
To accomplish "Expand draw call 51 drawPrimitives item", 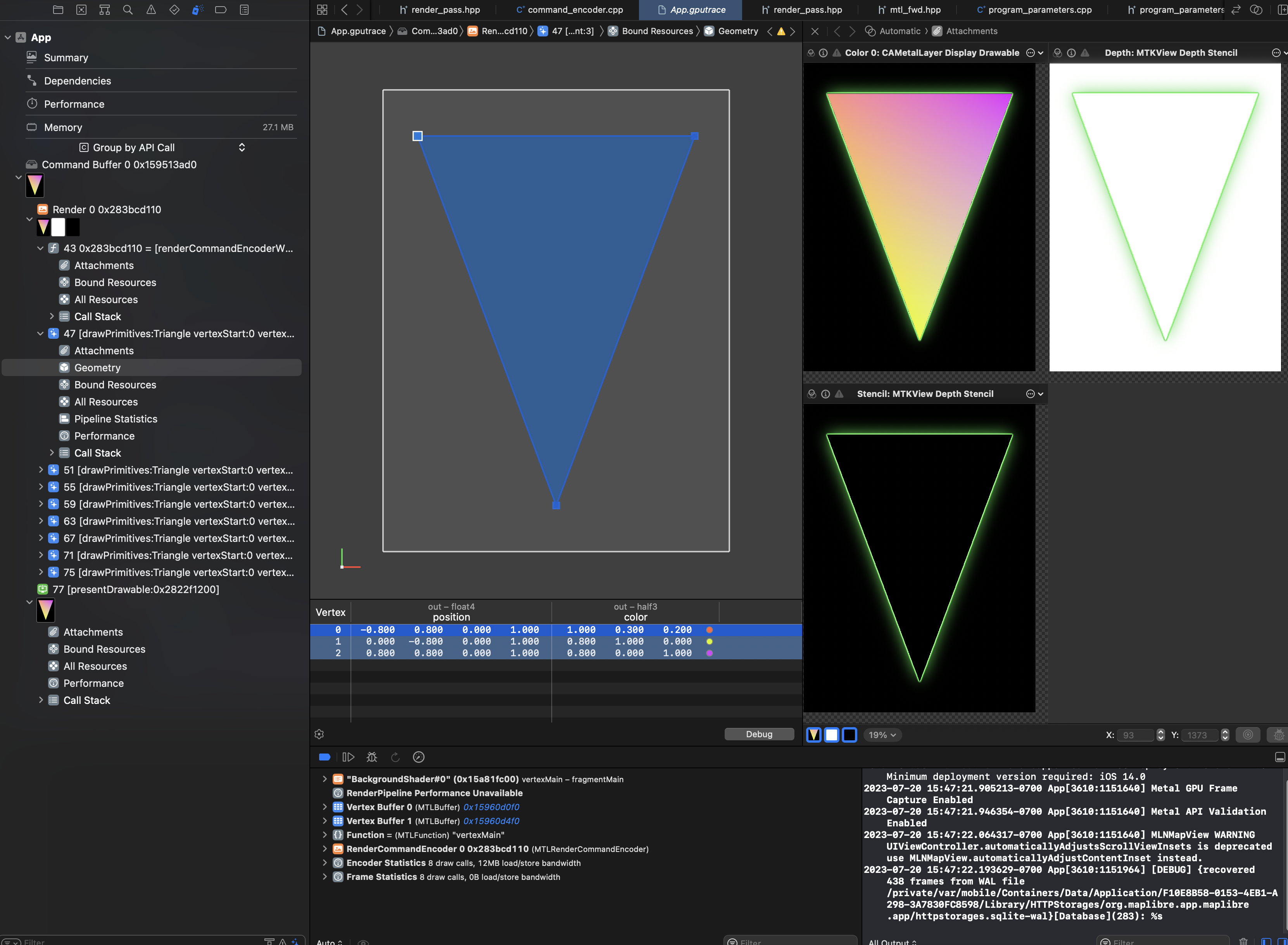I will (x=41, y=470).
